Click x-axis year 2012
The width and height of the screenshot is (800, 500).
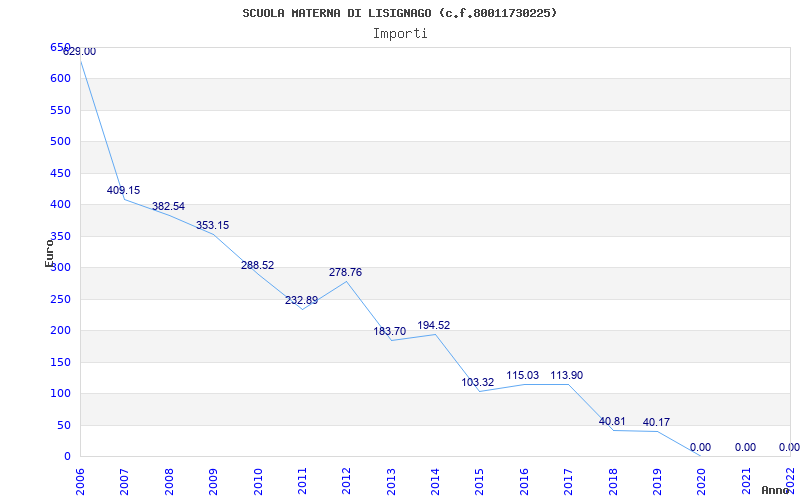pyautogui.click(x=346, y=482)
